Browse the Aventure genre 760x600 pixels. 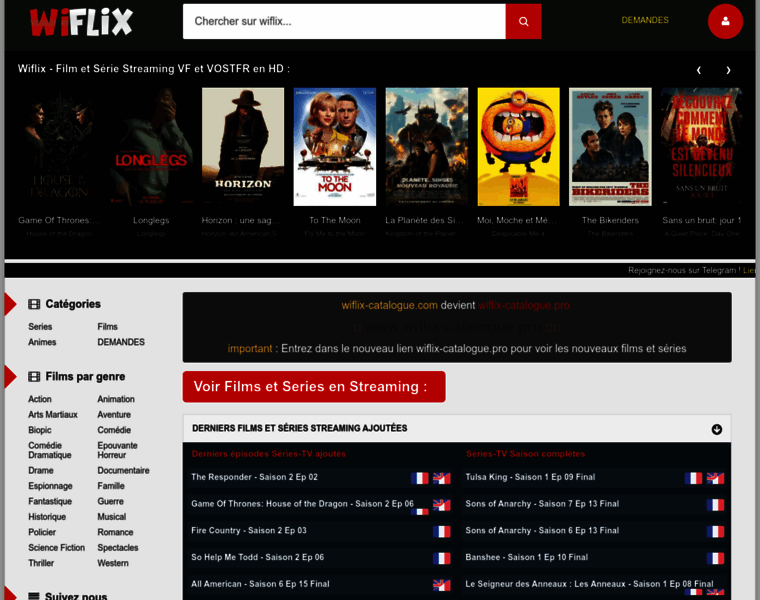pyautogui.click(x=114, y=415)
